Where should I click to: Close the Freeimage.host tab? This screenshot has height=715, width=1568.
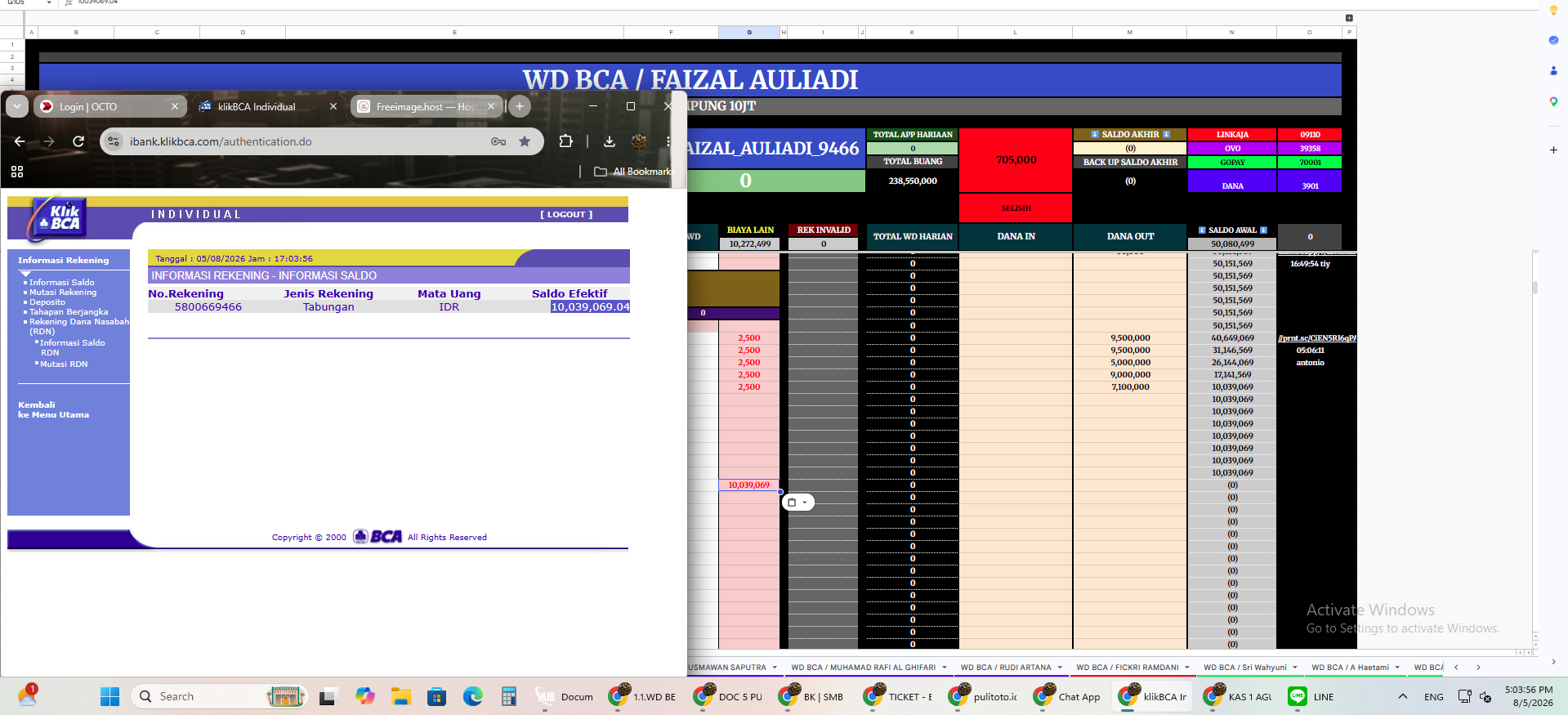491,106
